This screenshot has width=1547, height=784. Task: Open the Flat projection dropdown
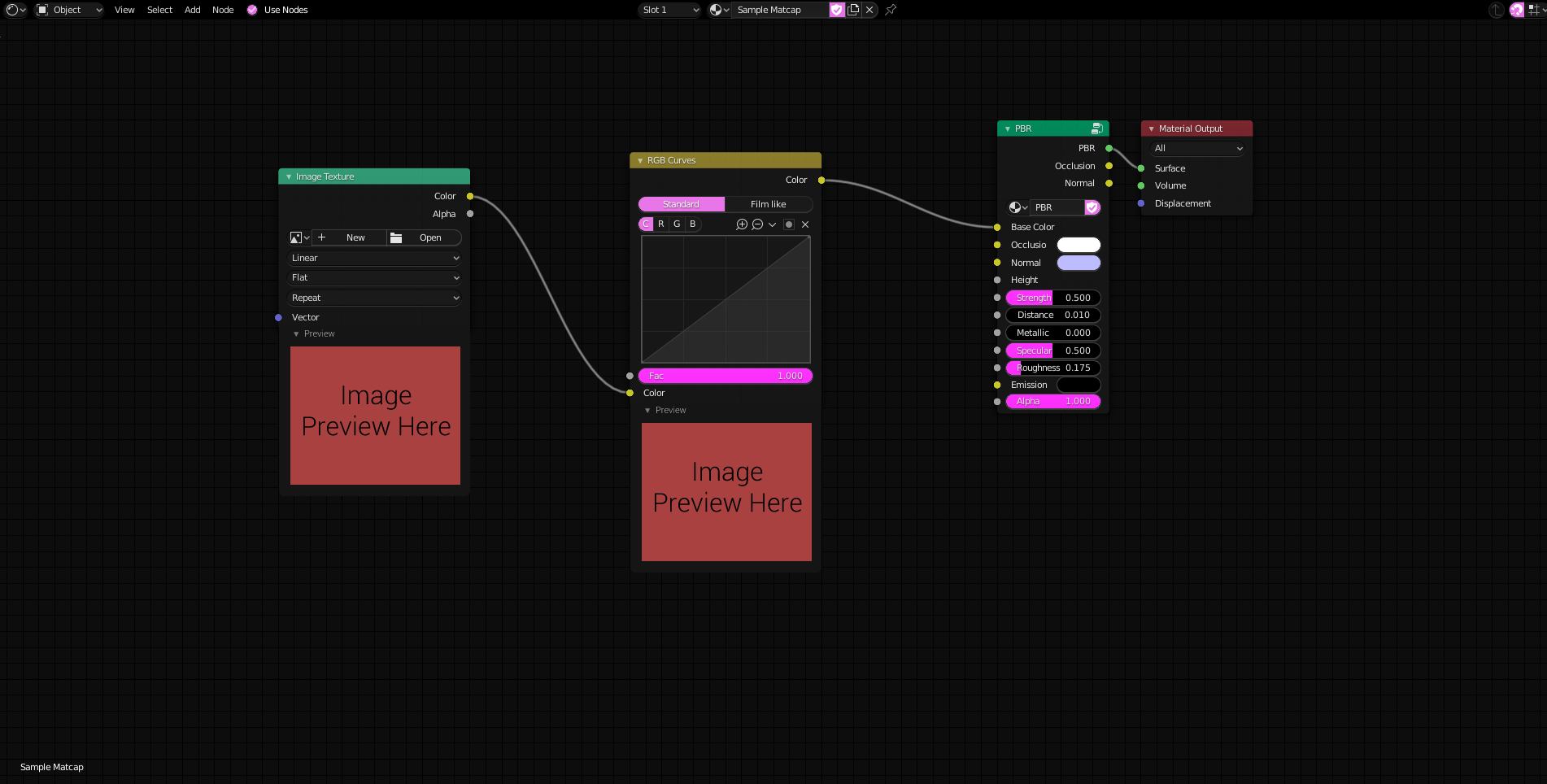click(x=375, y=277)
